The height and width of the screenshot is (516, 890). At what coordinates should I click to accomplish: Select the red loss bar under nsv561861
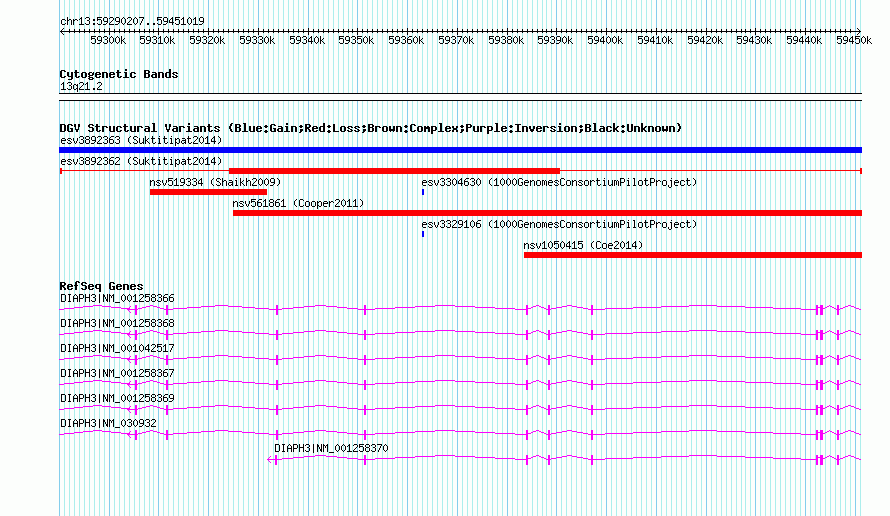[x=547, y=213]
